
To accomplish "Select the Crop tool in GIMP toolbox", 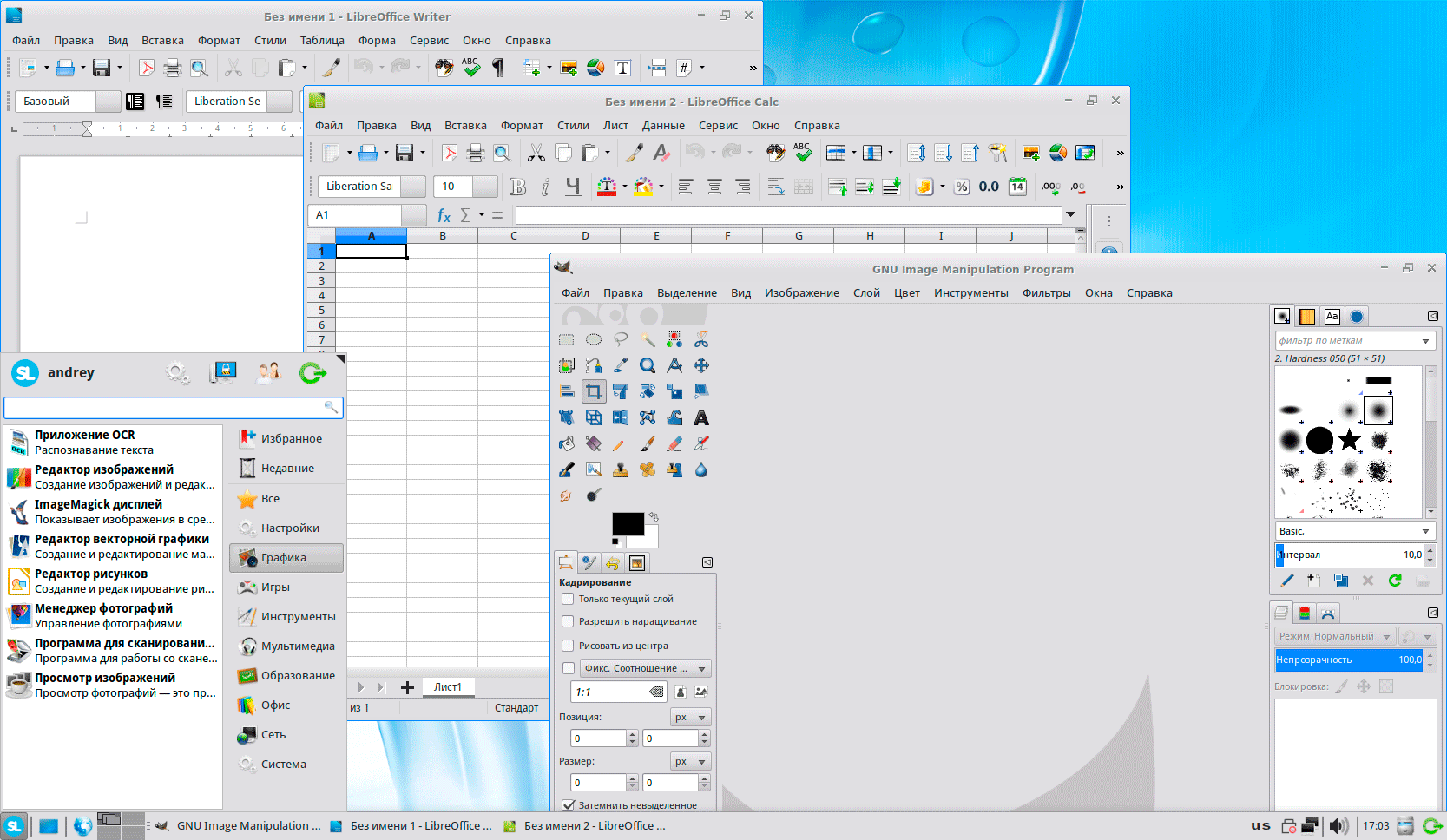I will coord(594,391).
